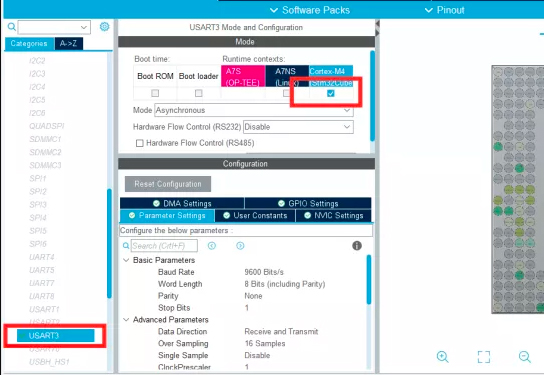Click the Parity value None

(x=253, y=296)
